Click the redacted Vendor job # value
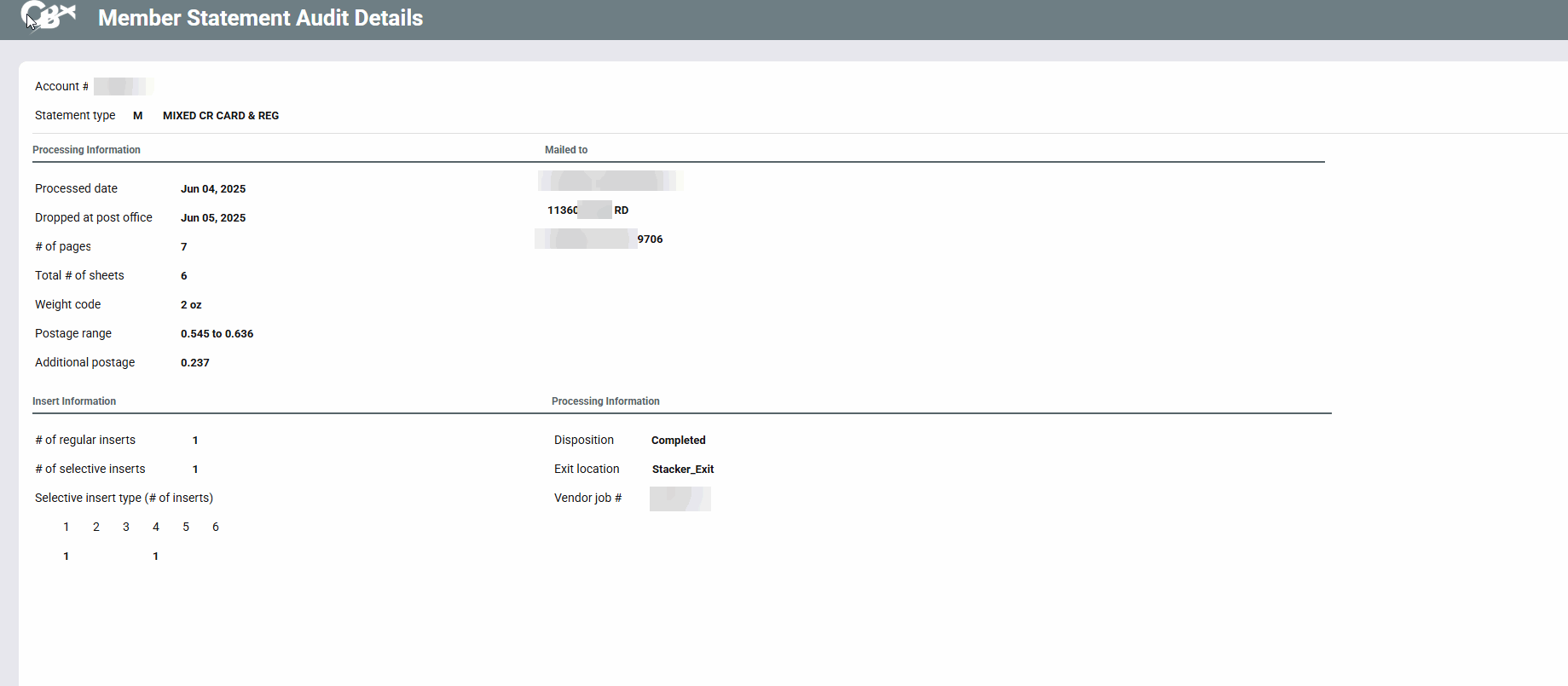 coord(680,499)
